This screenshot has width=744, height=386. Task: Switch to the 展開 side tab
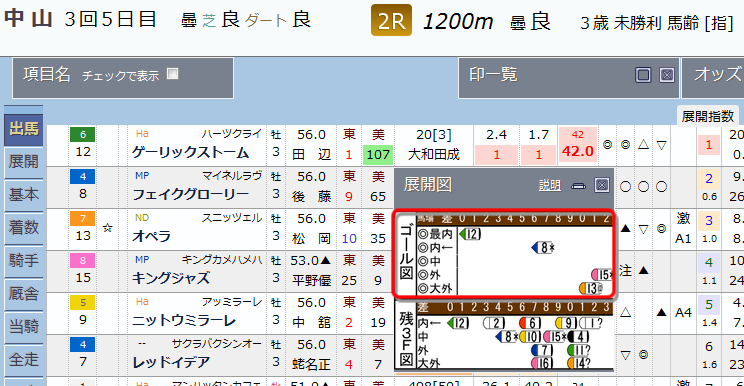click(x=24, y=162)
